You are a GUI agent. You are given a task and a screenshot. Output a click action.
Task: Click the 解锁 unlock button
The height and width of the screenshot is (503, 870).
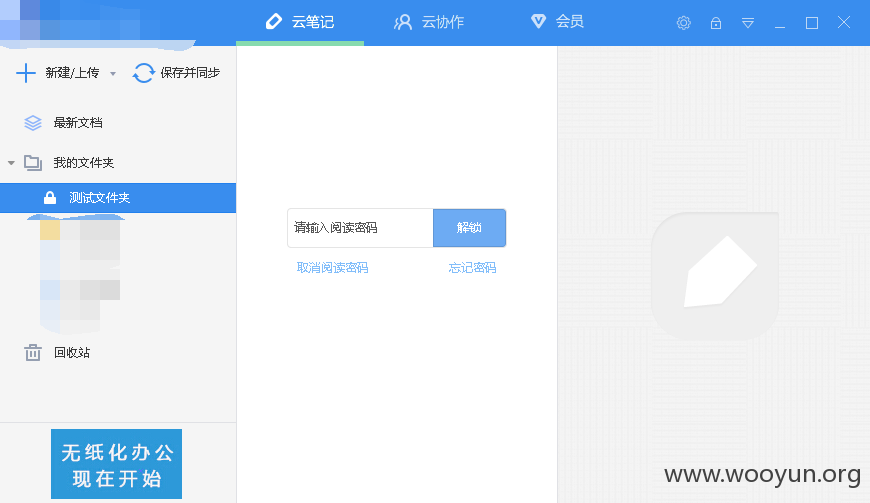point(469,228)
